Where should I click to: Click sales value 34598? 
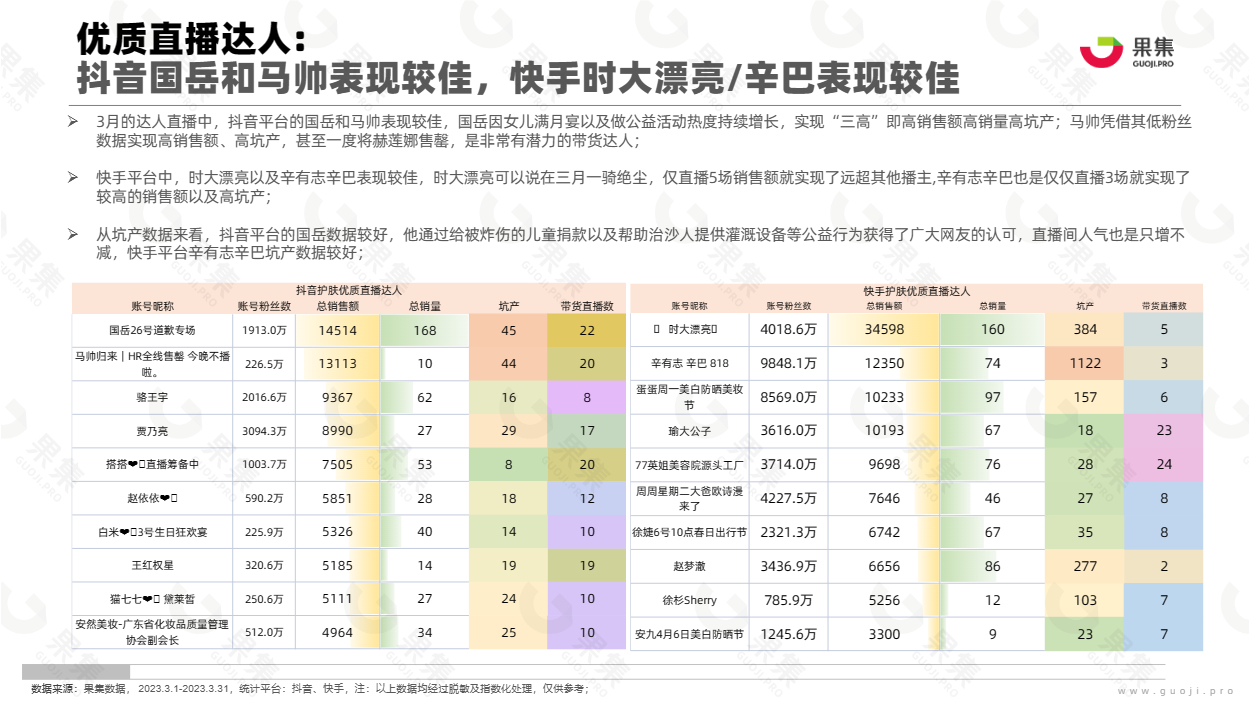tap(884, 329)
